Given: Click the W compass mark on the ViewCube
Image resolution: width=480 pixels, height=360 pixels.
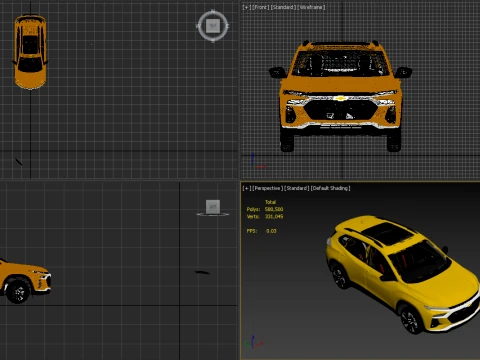Looking at the screenshot, I should 198,26.
